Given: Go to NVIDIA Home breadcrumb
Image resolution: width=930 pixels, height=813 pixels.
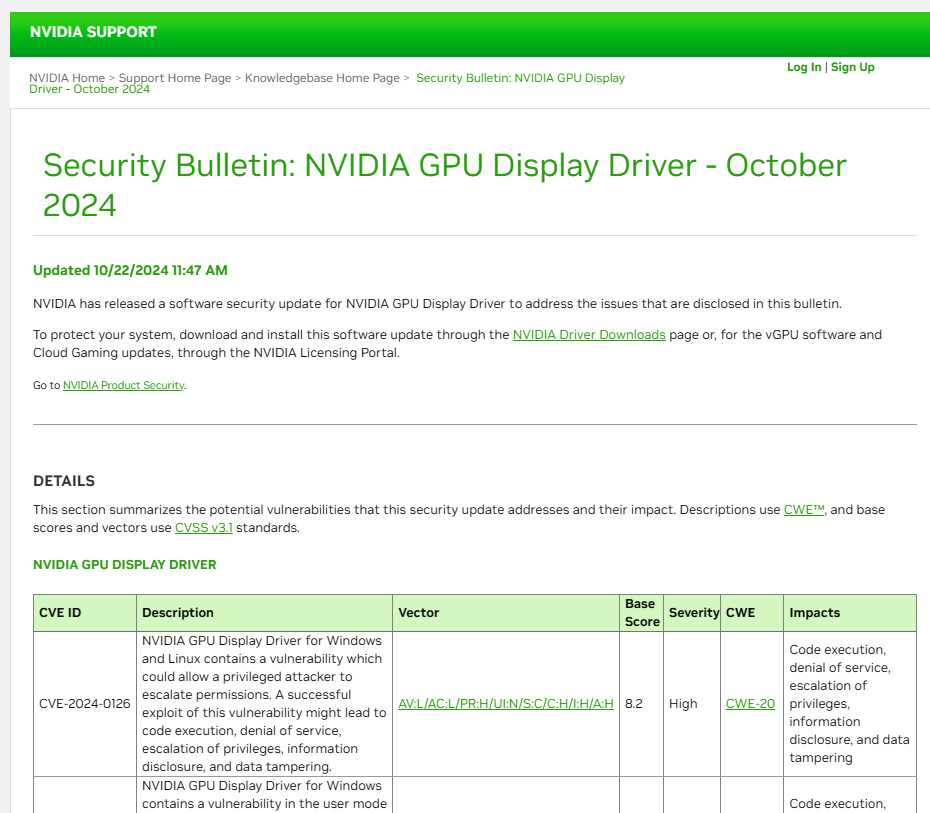Looking at the screenshot, I should (66, 78).
